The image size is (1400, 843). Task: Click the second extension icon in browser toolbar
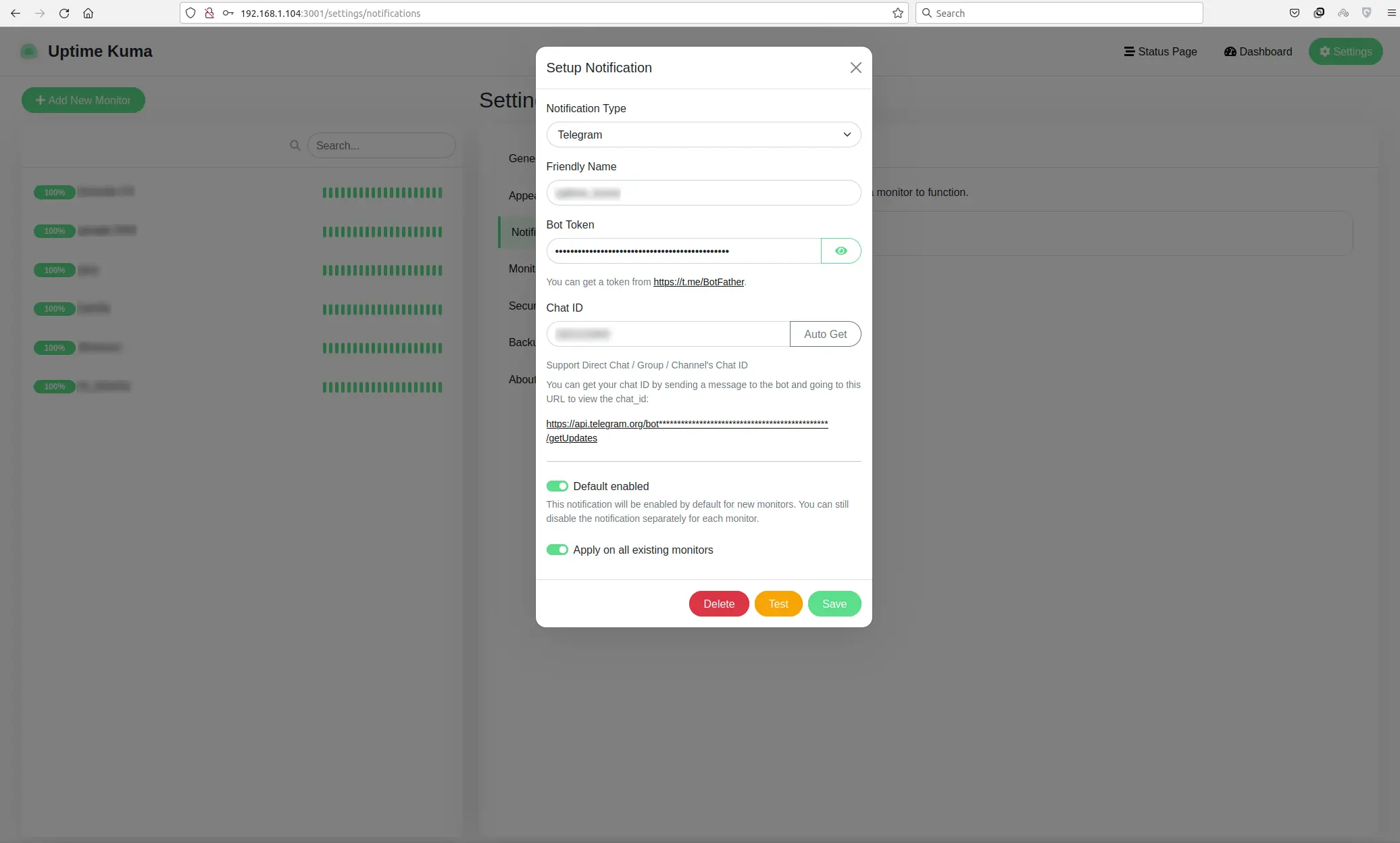[x=1319, y=13]
